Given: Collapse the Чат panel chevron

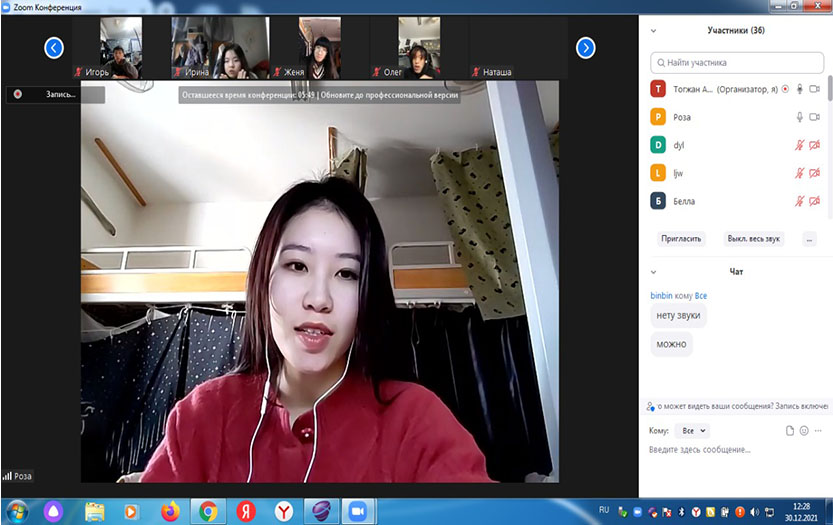Looking at the screenshot, I should (654, 271).
